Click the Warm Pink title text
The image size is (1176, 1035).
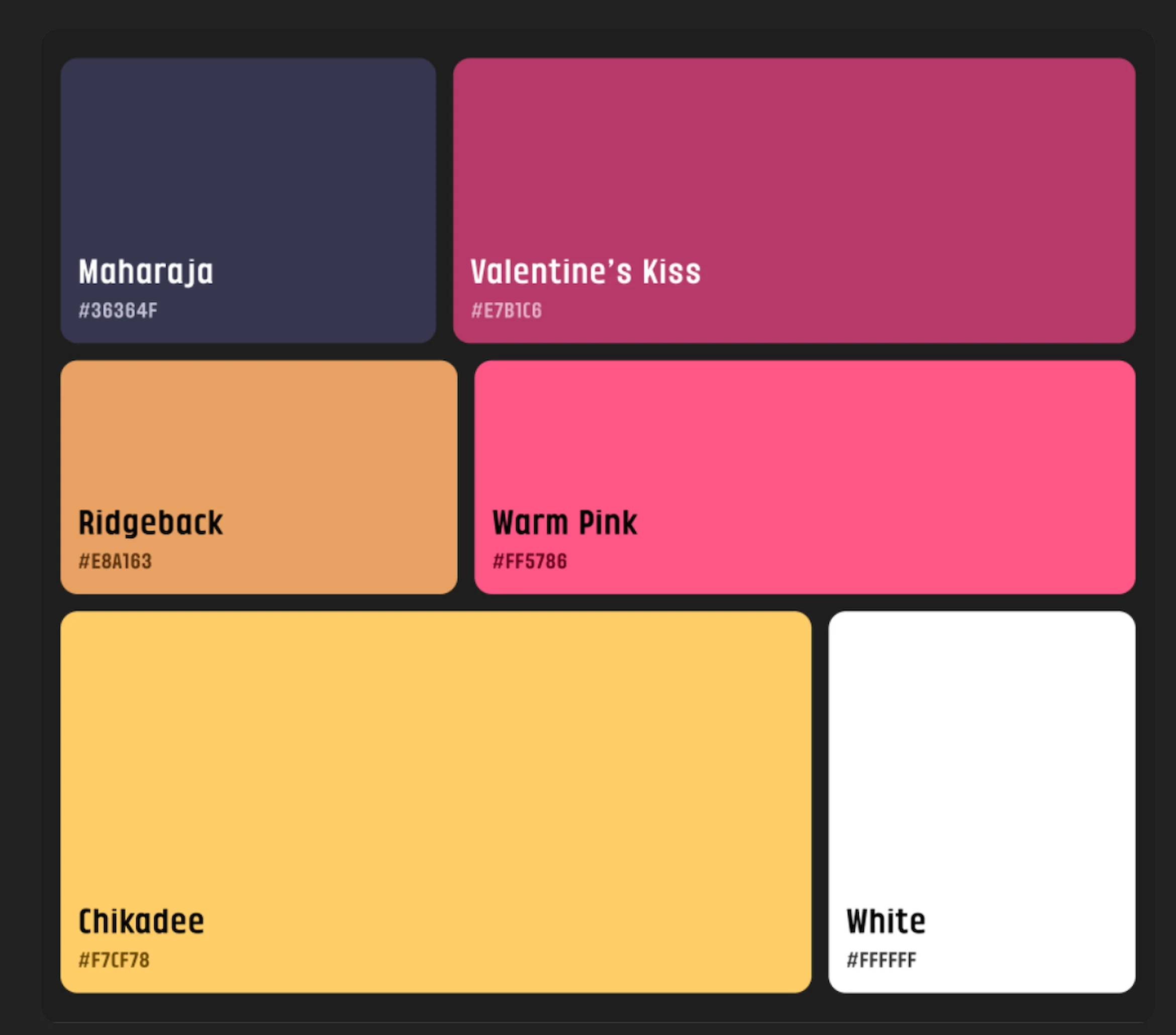point(564,523)
